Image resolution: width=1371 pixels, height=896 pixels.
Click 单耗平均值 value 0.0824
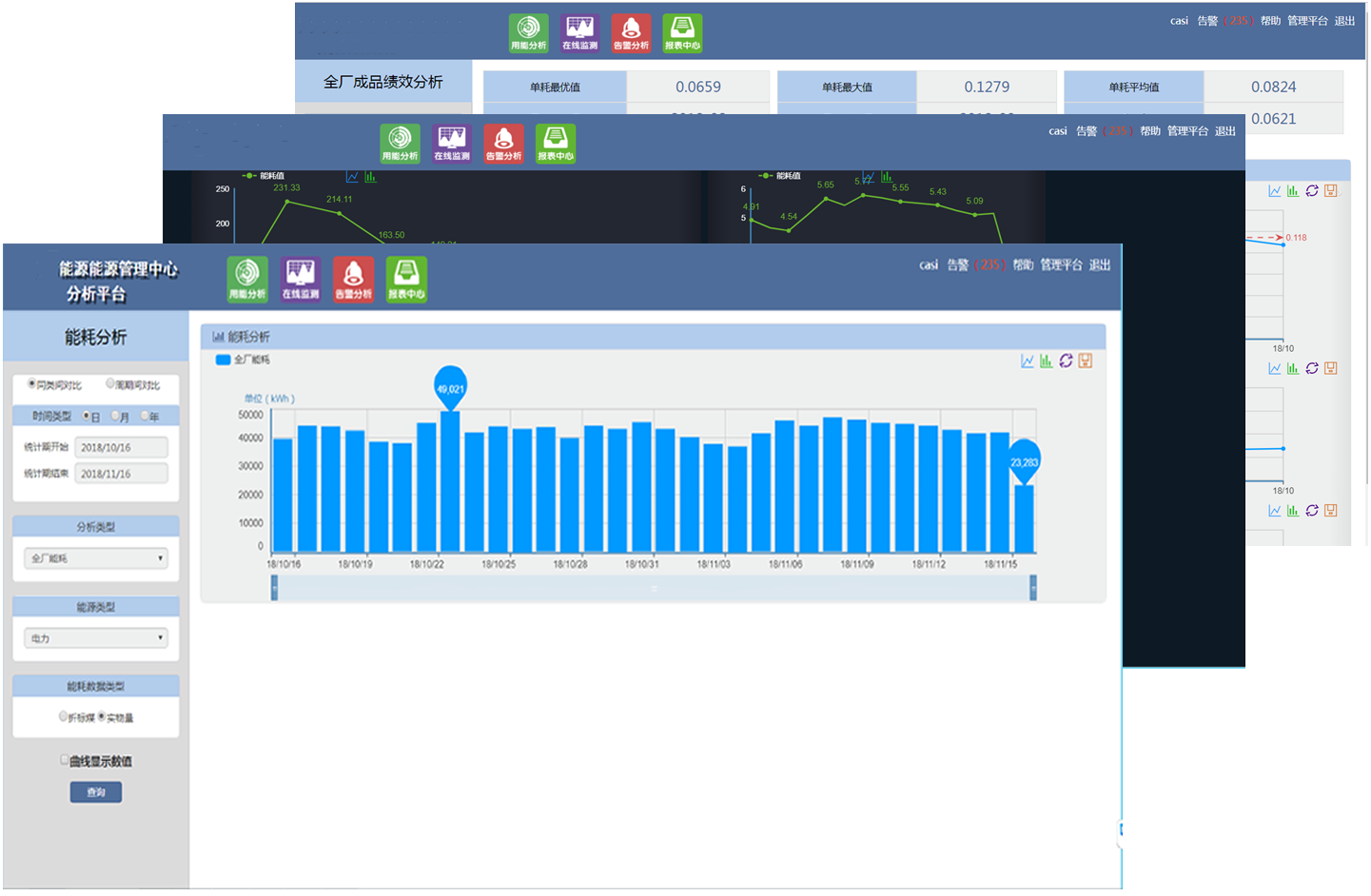tap(1274, 87)
